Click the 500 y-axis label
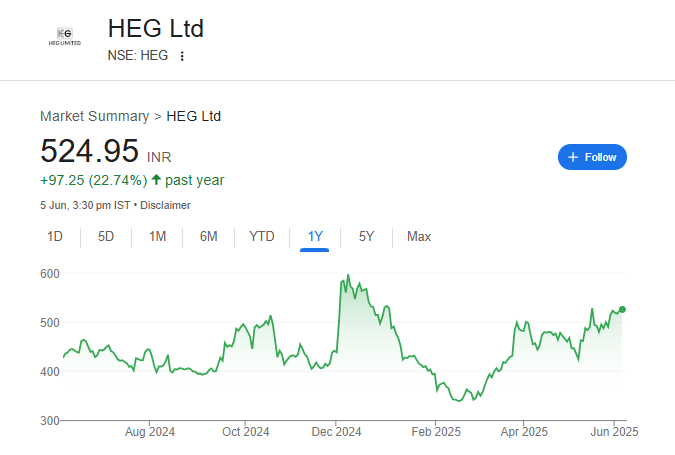The image size is (675, 455). (x=50, y=323)
